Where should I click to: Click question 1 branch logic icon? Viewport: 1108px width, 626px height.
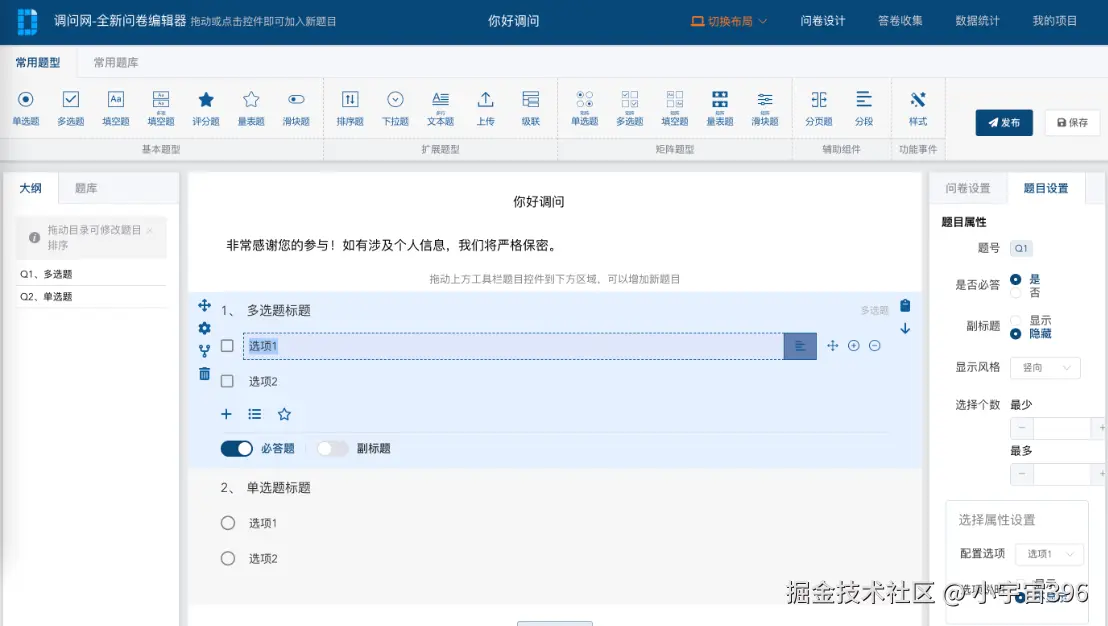point(204,351)
